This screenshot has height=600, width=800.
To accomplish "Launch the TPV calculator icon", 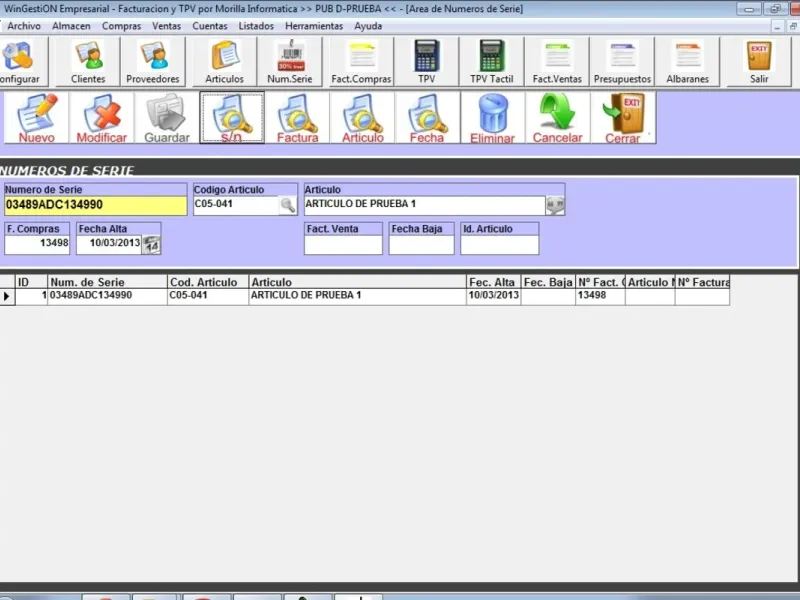I will (x=427, y=62).
